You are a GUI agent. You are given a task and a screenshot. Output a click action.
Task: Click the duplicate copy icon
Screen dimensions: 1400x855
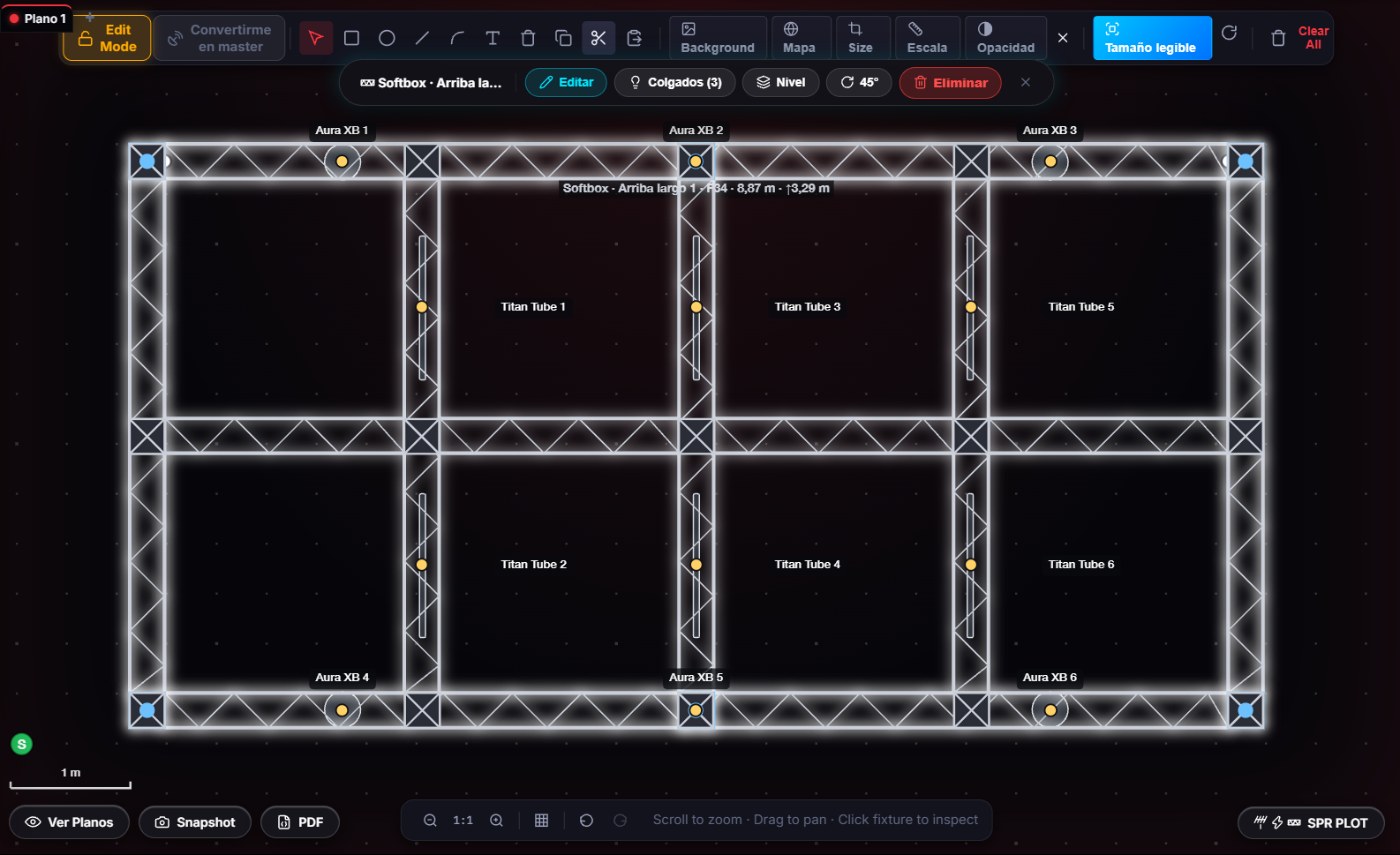pyautogui.click(x=563, y=38)
